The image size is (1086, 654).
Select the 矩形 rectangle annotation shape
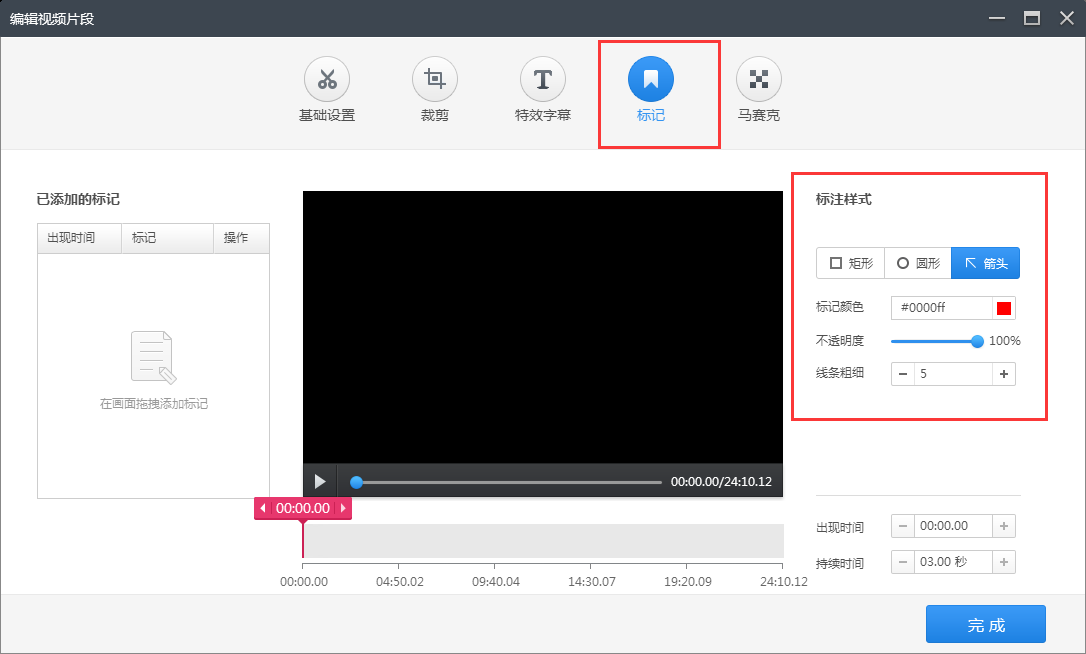tap(850, 263)
